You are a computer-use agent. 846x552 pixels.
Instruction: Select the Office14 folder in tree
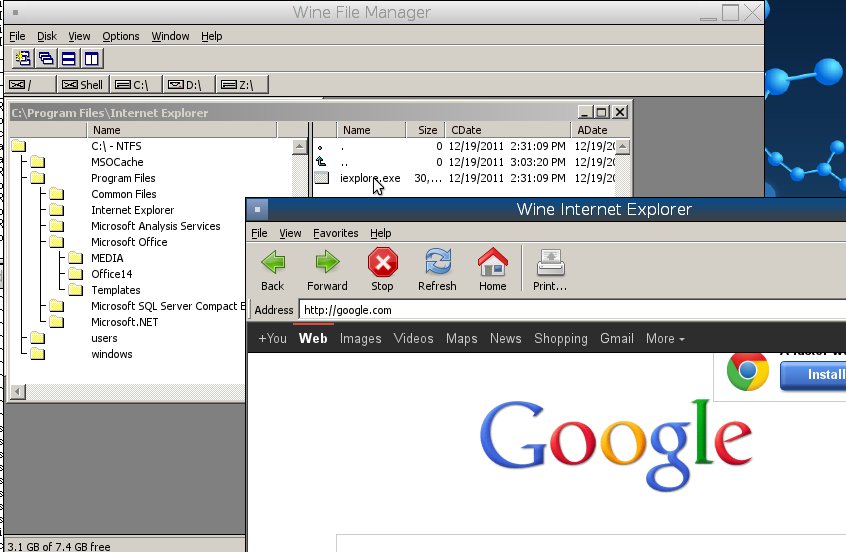[x=111, y=274]
